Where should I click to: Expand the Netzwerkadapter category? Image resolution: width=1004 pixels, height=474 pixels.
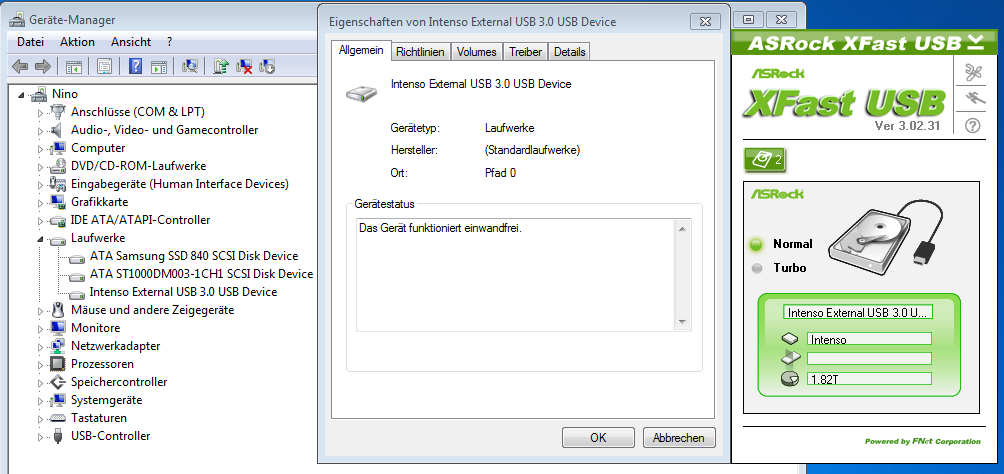[40, 347]
